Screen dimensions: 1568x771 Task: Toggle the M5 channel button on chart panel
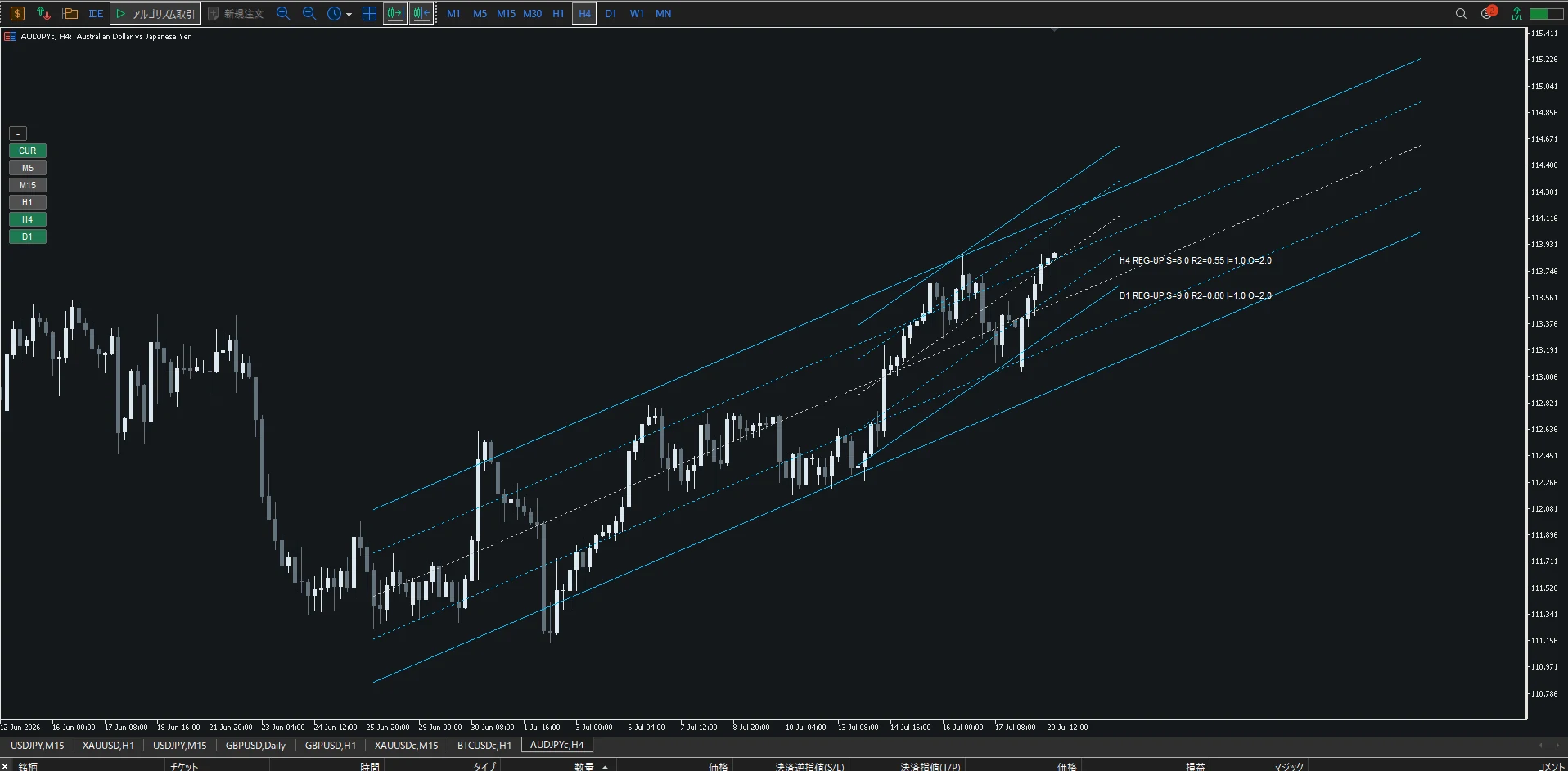click(28, 168)
